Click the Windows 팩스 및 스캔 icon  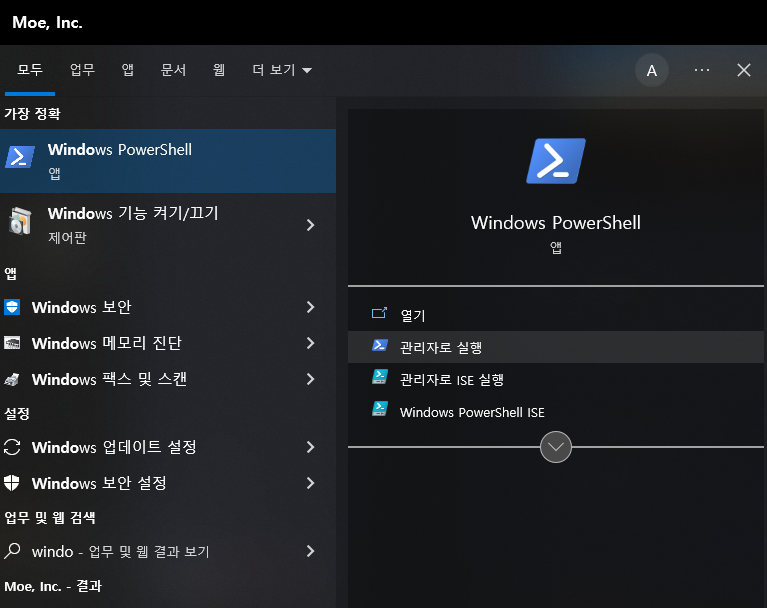(12, 379)
